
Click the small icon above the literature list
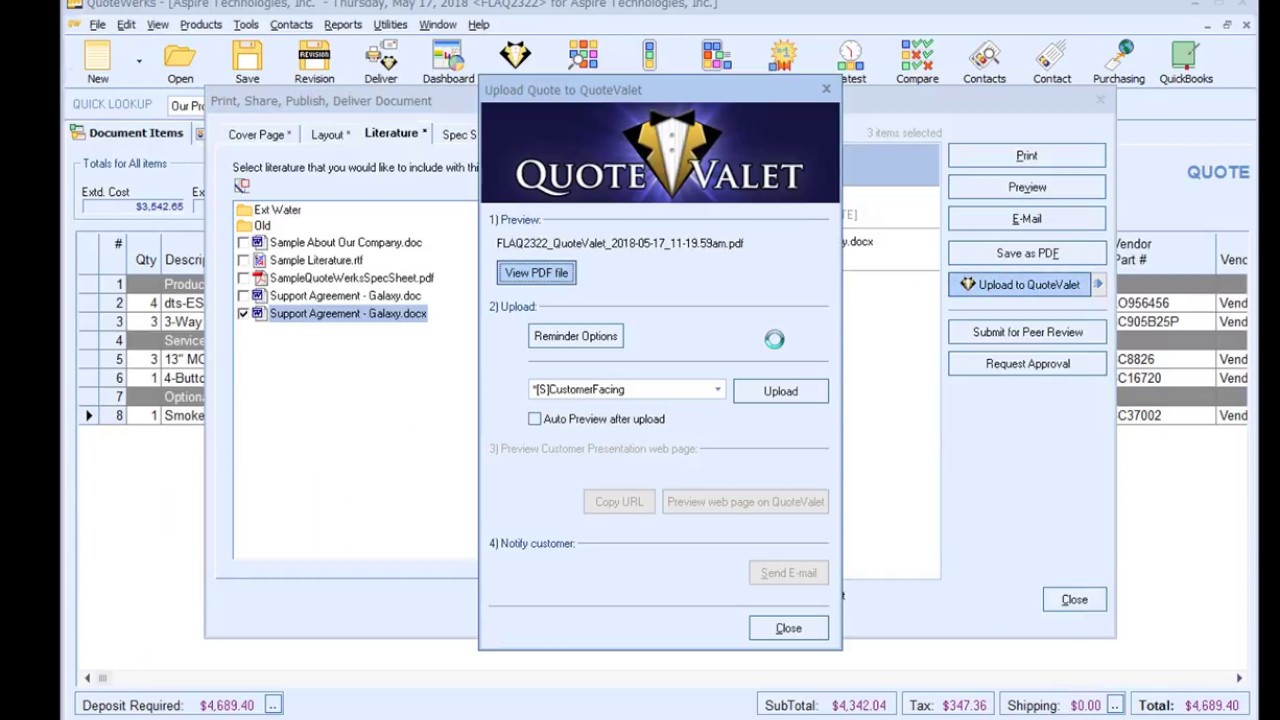pyautogui.click(x=241, y=186)
